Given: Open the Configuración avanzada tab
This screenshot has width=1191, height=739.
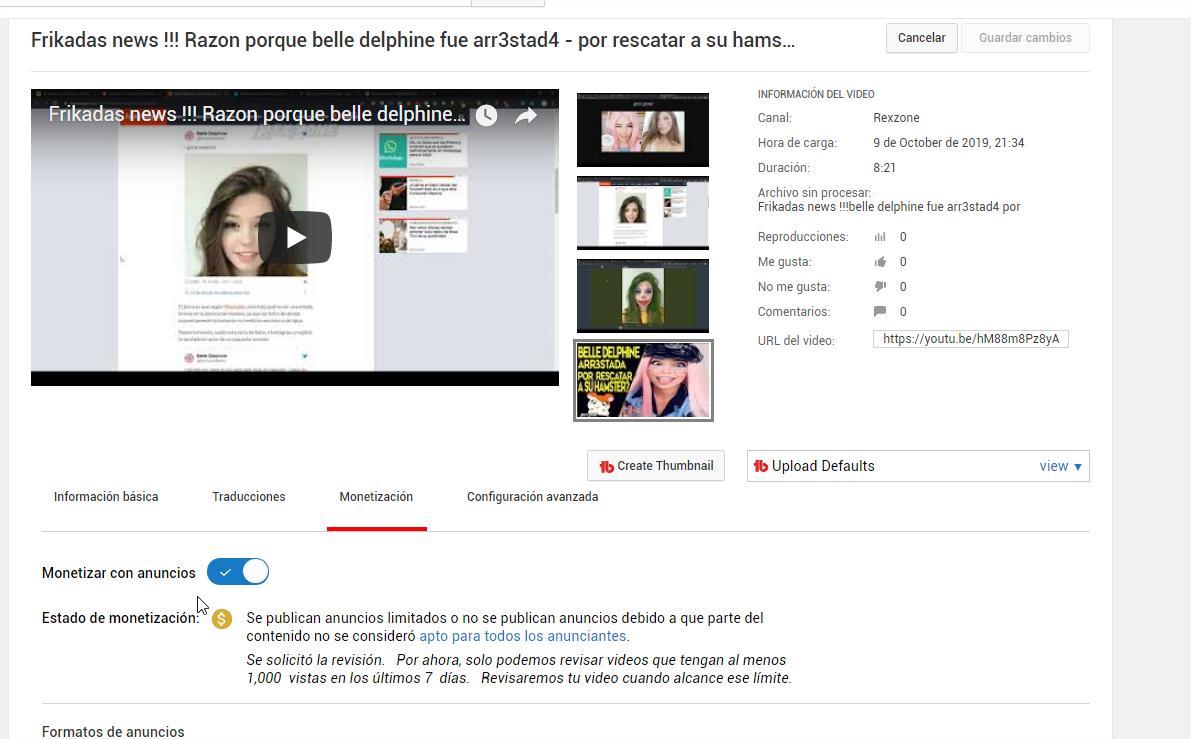Looking at the screenshot, I should tap(532, 497).
